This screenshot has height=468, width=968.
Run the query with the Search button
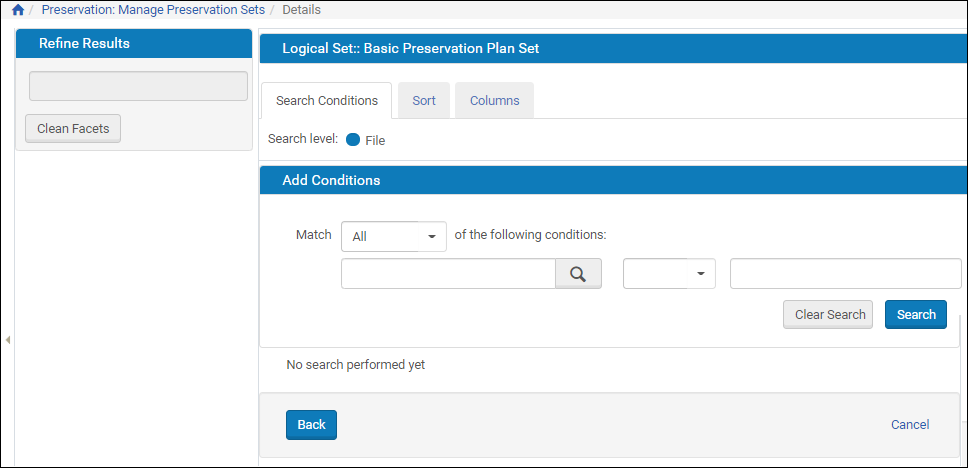(x=915, y=314)
